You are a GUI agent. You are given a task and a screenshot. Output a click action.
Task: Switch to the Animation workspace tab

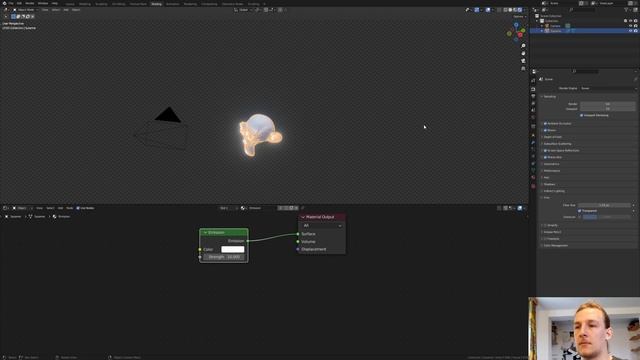click(x=173, y=4)
